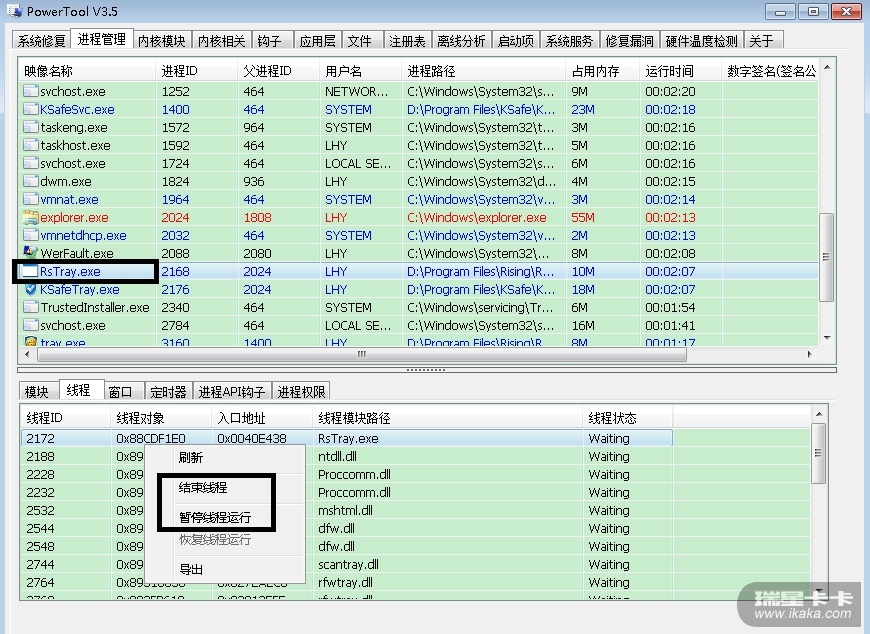Image resolution: width=870 pixels, height=634 pixels.
Task: Click the KSafeSvc.exe process icon
Action: coord(31,109)
